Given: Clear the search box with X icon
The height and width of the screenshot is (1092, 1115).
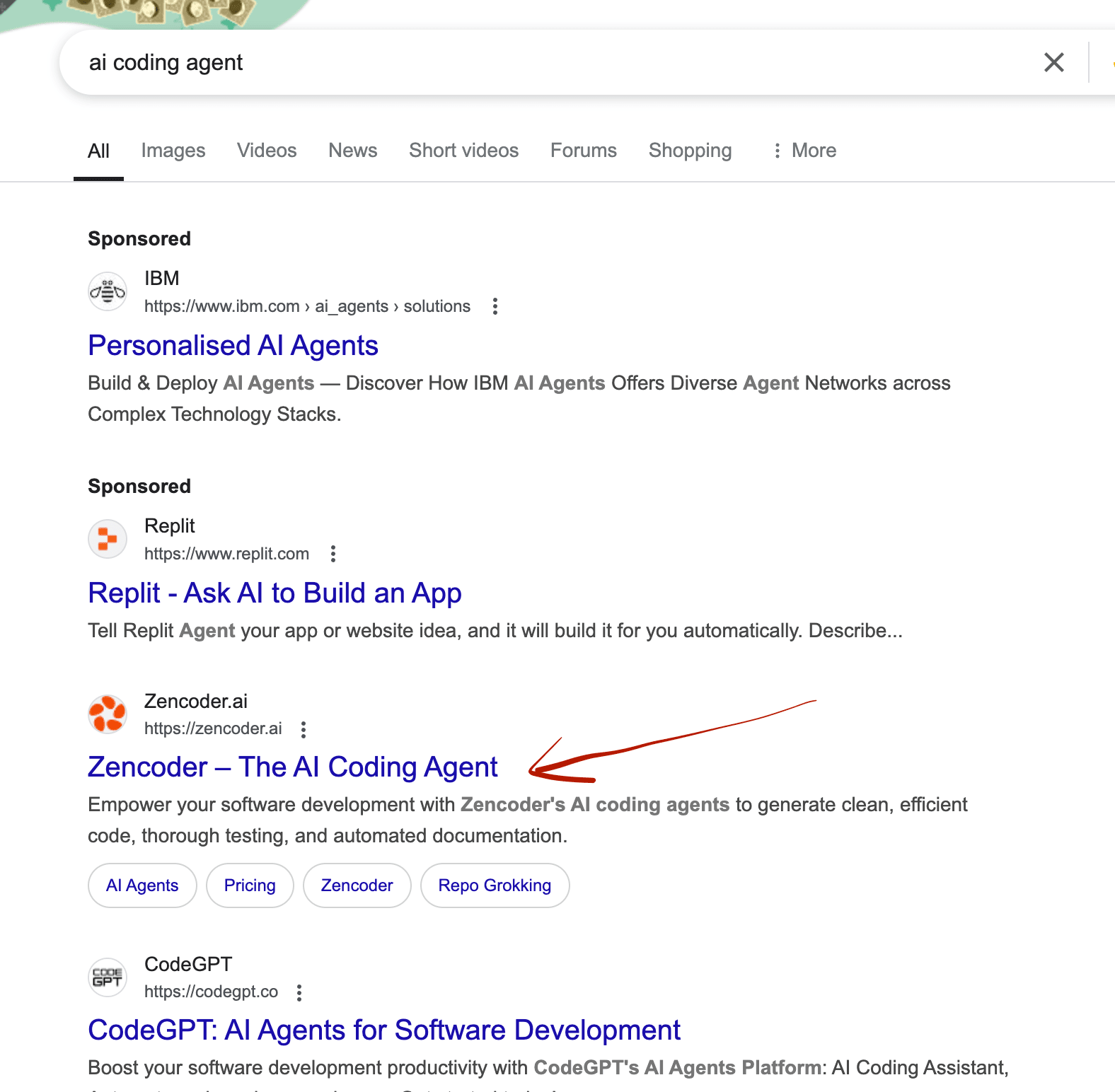Looking at the screenshot, I should point(1053,63).
